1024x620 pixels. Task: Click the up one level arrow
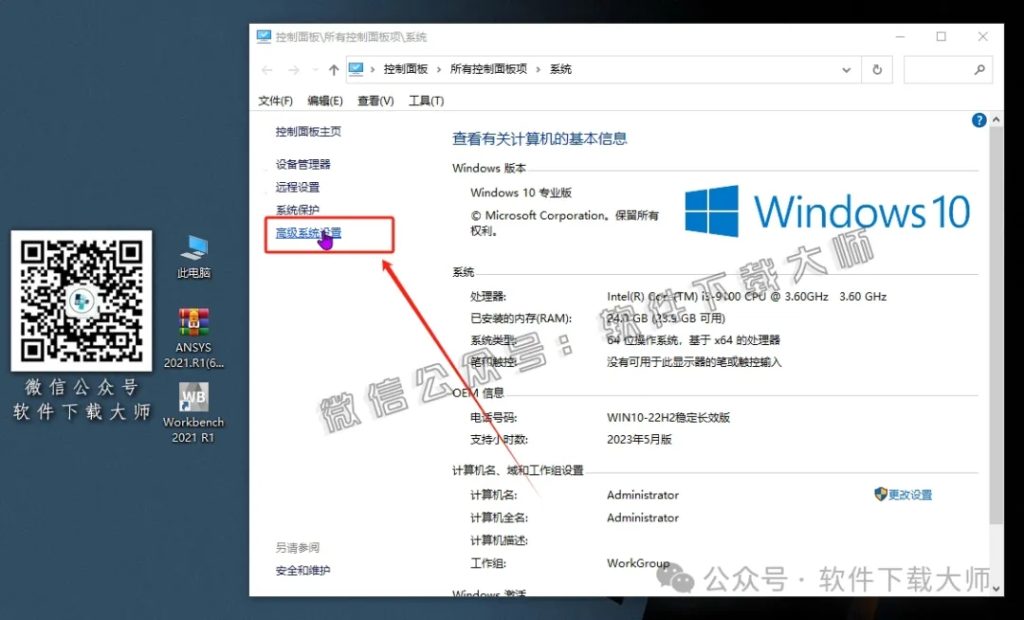334,70
